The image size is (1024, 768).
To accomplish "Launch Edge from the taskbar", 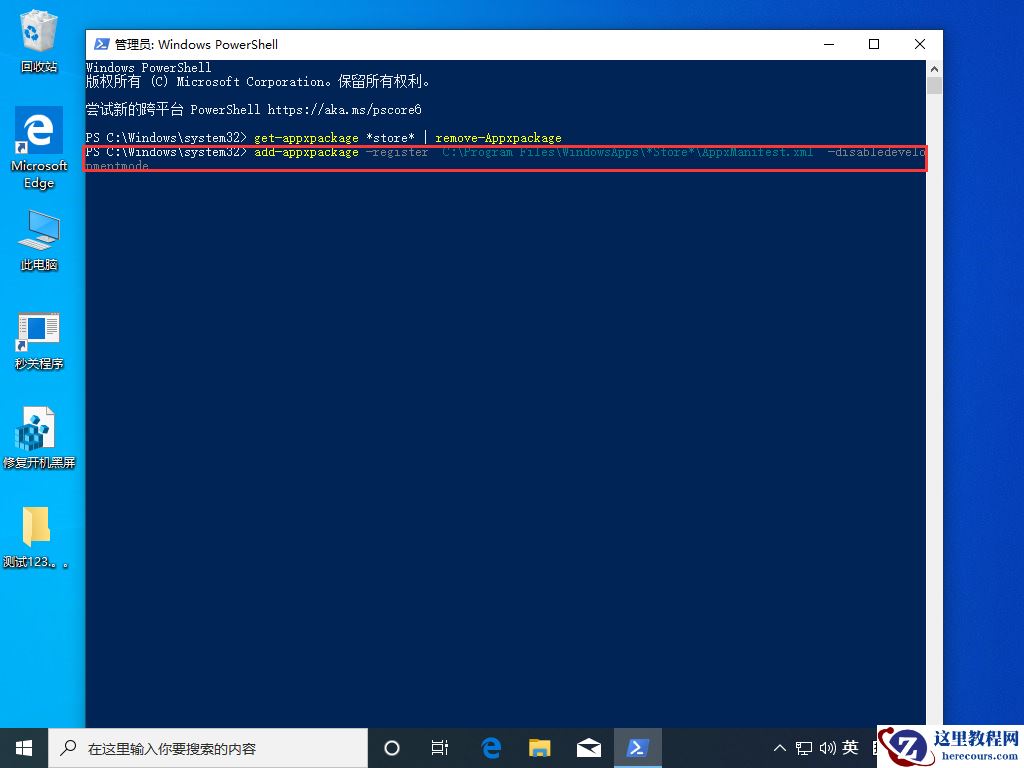I will (x=491, y=748).
